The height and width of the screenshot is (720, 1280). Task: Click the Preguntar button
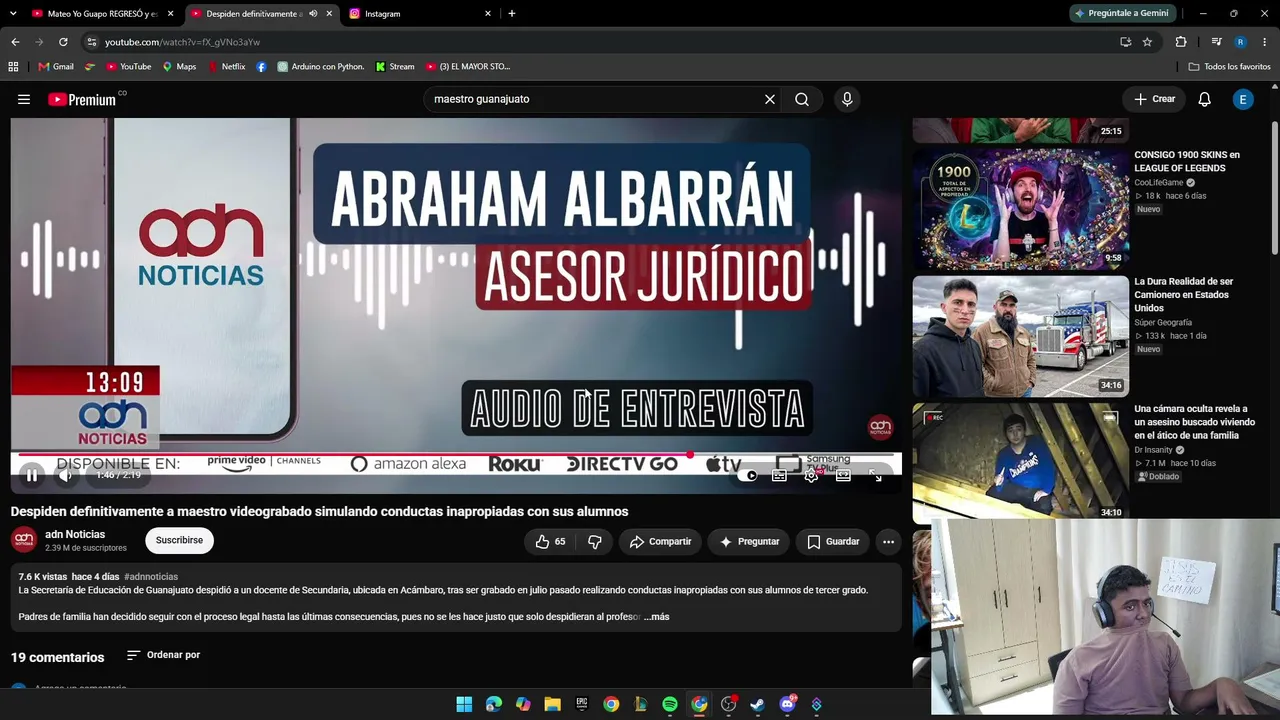pyautogui.click(x=749, y=541)
